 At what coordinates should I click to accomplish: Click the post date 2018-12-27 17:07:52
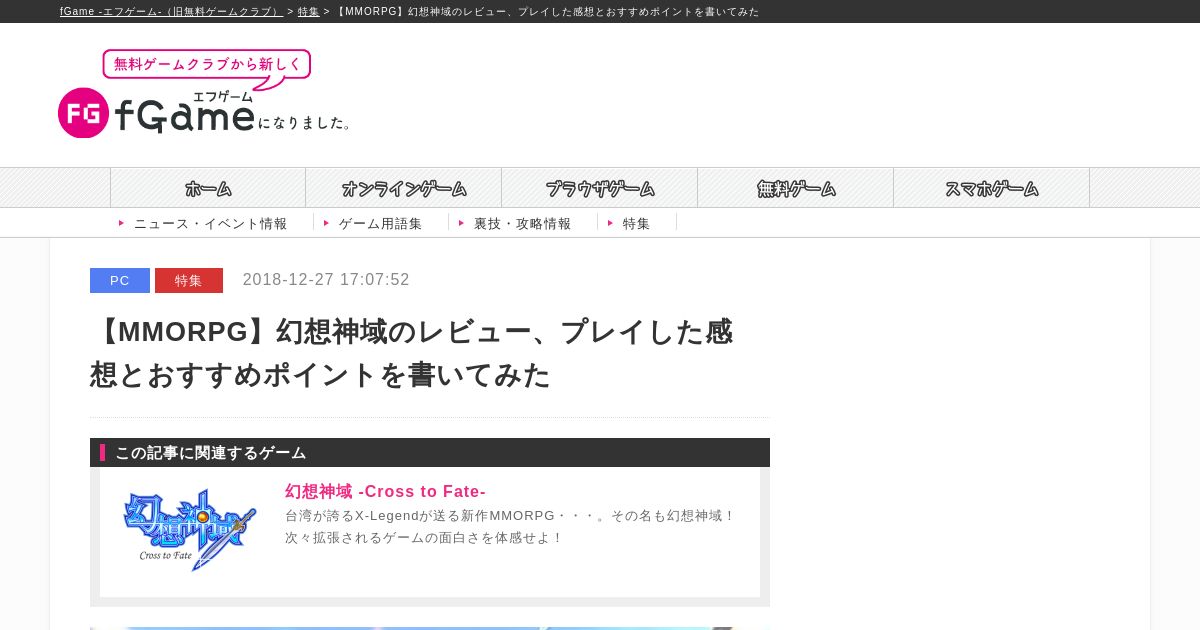[x=326, y=280]
